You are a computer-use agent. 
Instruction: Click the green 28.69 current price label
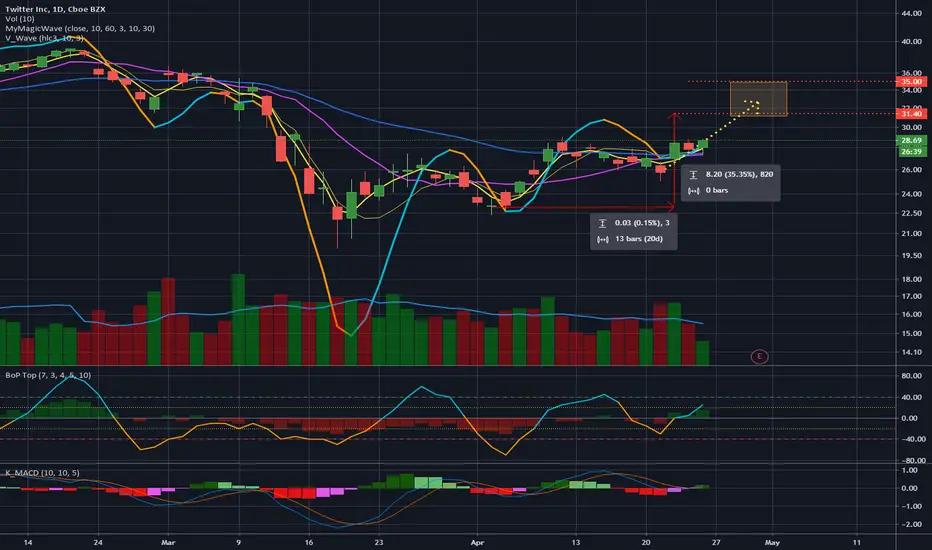click(911, 141)
